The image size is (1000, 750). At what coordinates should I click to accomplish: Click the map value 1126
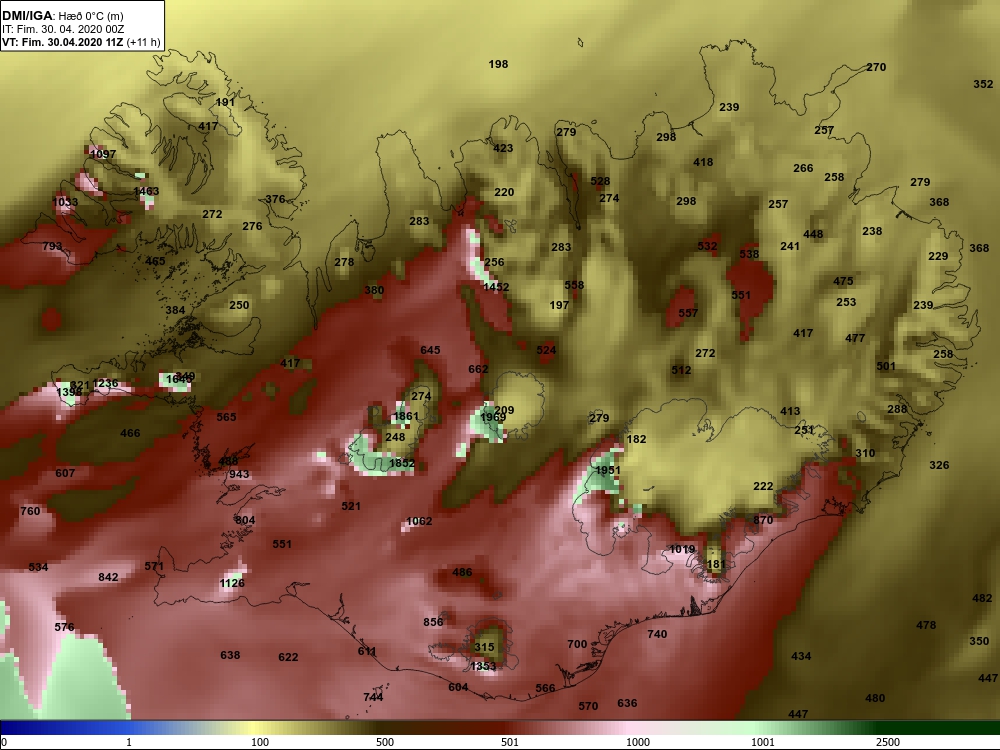[x=232, y=583]
